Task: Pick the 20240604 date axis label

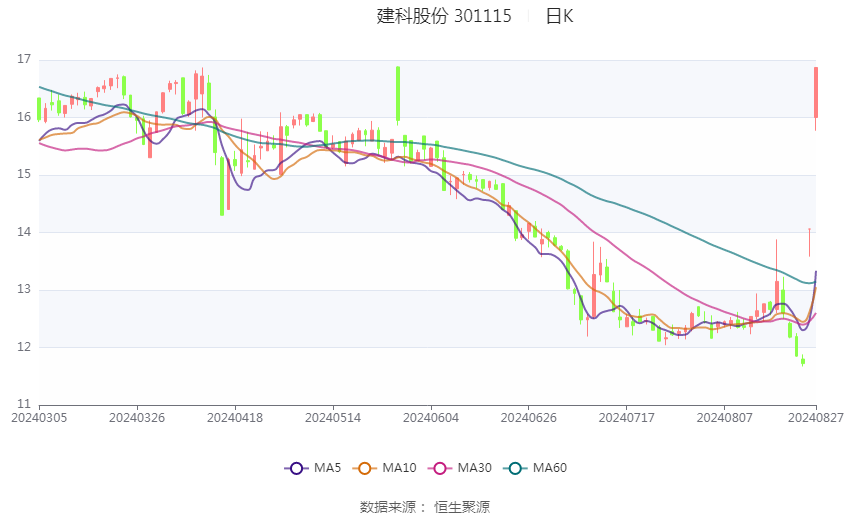Action: pos(431,417)
